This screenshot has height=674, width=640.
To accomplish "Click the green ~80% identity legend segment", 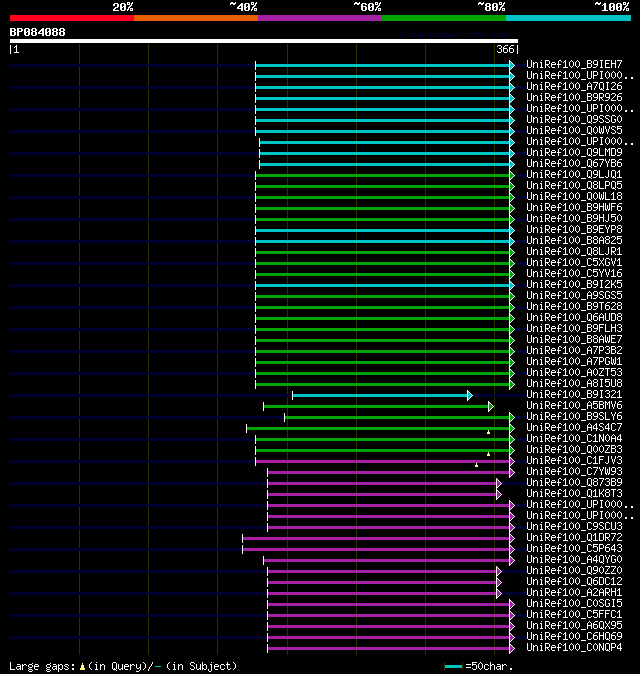I will [x=444, y=18].
